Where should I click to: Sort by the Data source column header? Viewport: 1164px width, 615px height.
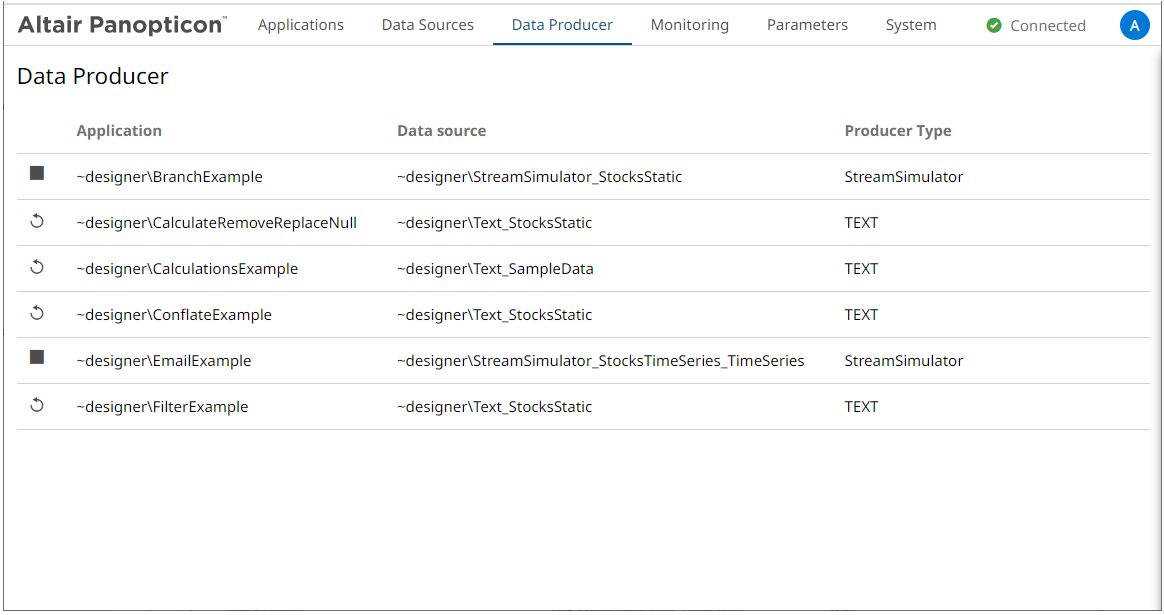click(441, 131)
